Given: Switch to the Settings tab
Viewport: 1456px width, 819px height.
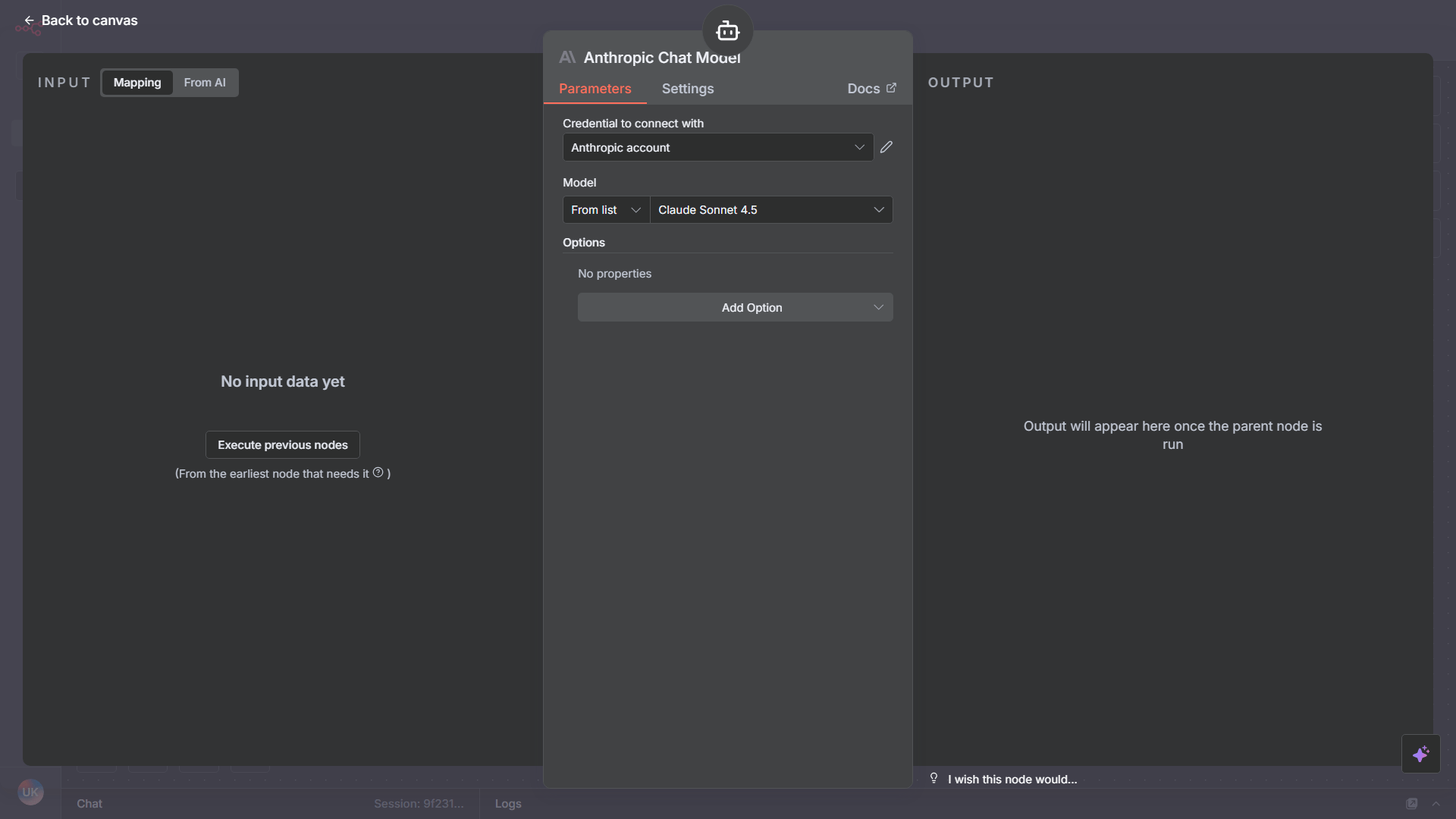Looking at the screenshot, I should (687, 89).
